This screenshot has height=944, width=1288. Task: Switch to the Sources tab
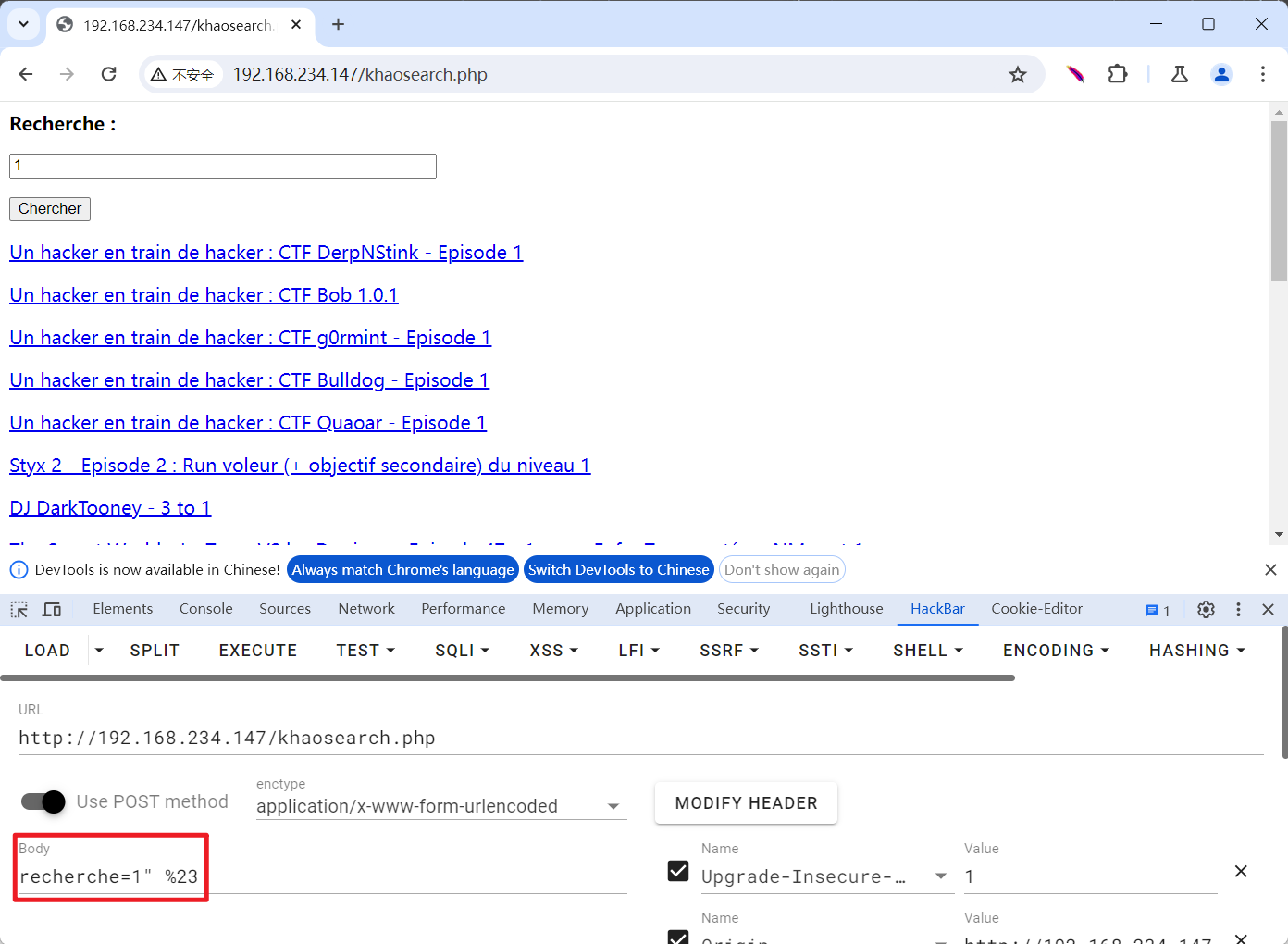point(285,609)
